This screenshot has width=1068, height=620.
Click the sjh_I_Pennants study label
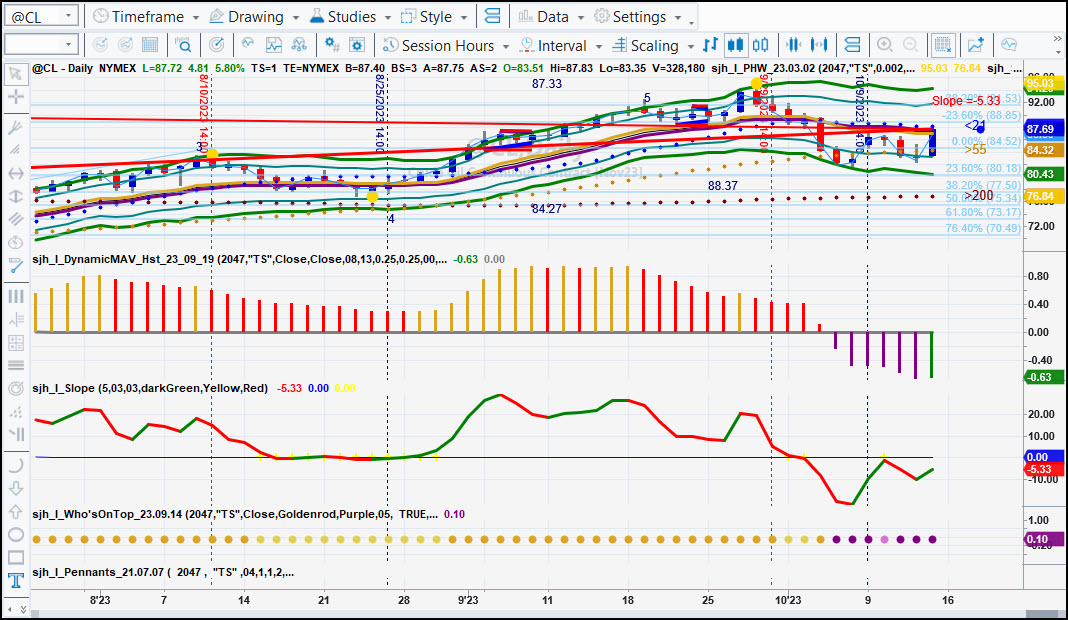pos(163,572)
